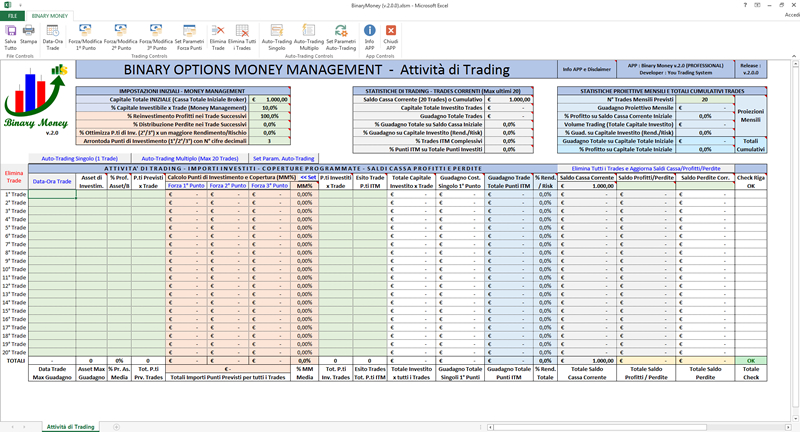Click % Distribuzione Perdite value 0,0%

tap(269, 124)
